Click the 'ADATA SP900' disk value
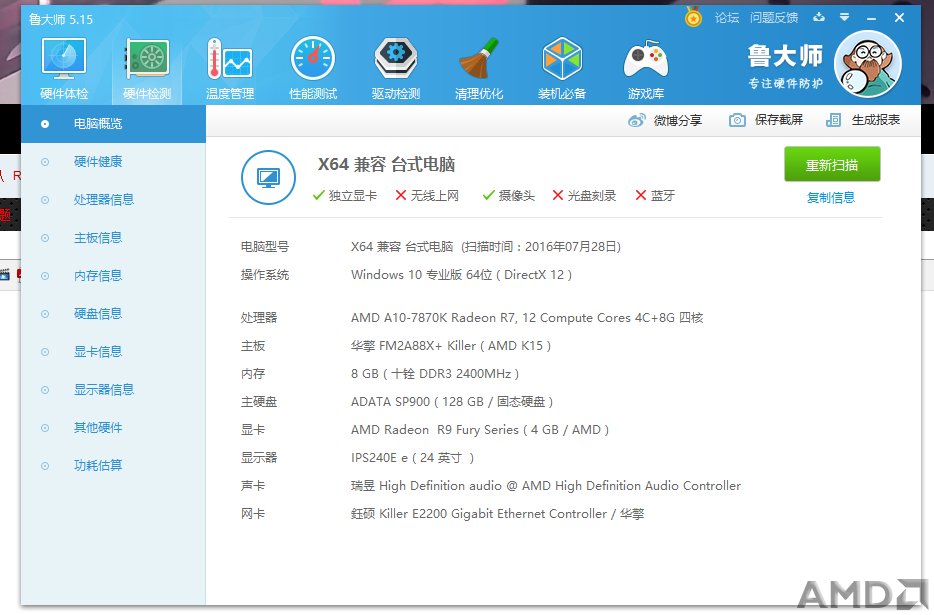This screenshot has height=615, width=934. (390, 402)
